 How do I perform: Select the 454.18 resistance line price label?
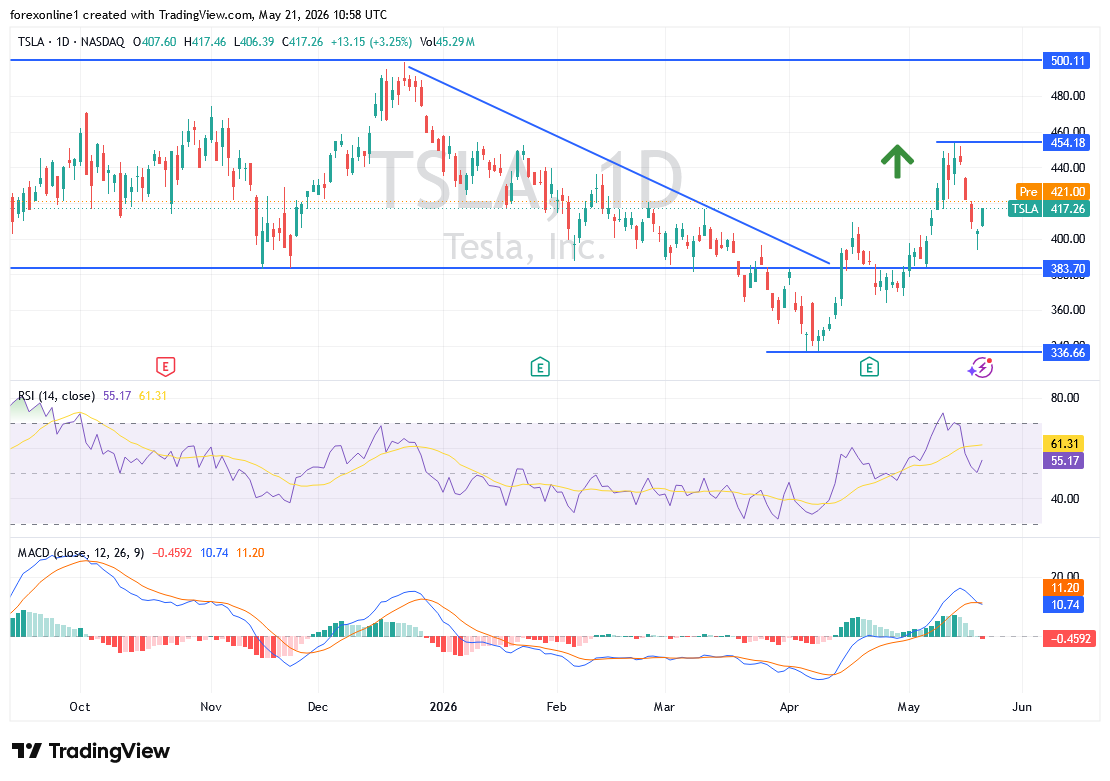(x=1067, y=143)
